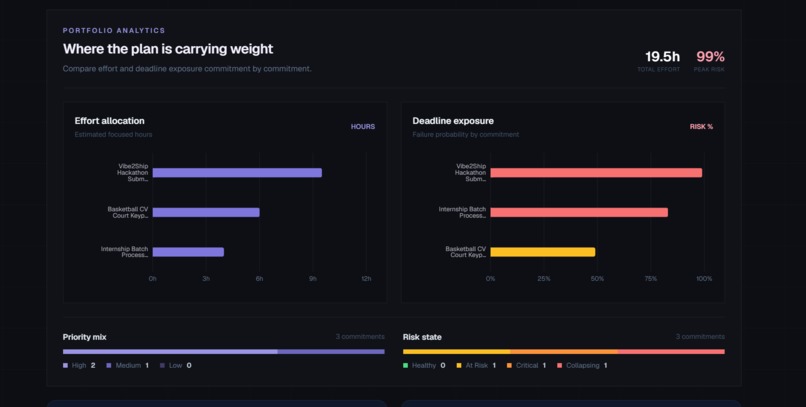
Task: Click the Low priority legend swatch
Action: point(162,365)
